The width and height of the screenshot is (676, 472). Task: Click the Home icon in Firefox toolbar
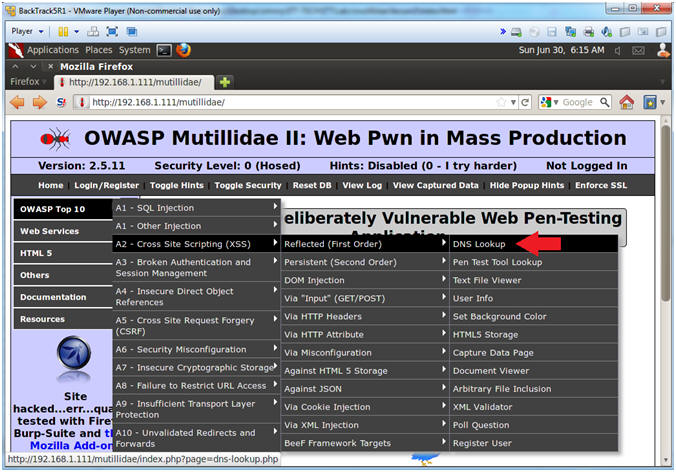tap(626, 102)
